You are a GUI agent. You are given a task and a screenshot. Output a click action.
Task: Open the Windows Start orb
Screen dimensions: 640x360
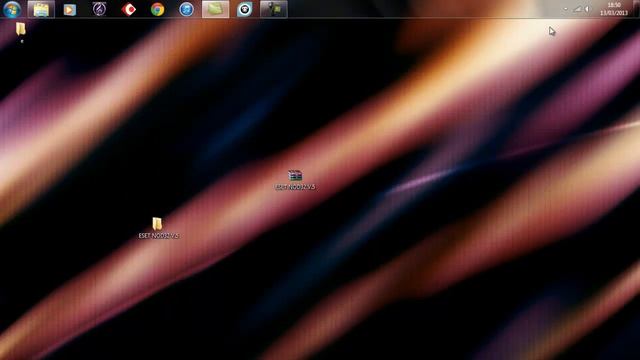(12, 9)
